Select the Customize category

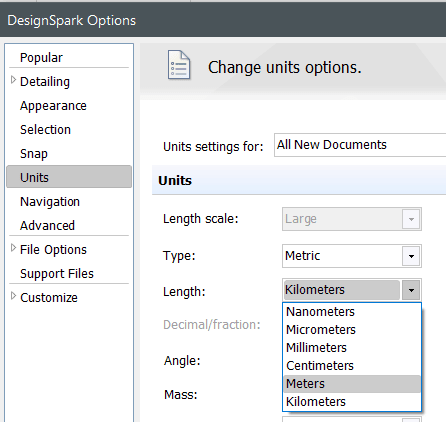click(49, 298)
